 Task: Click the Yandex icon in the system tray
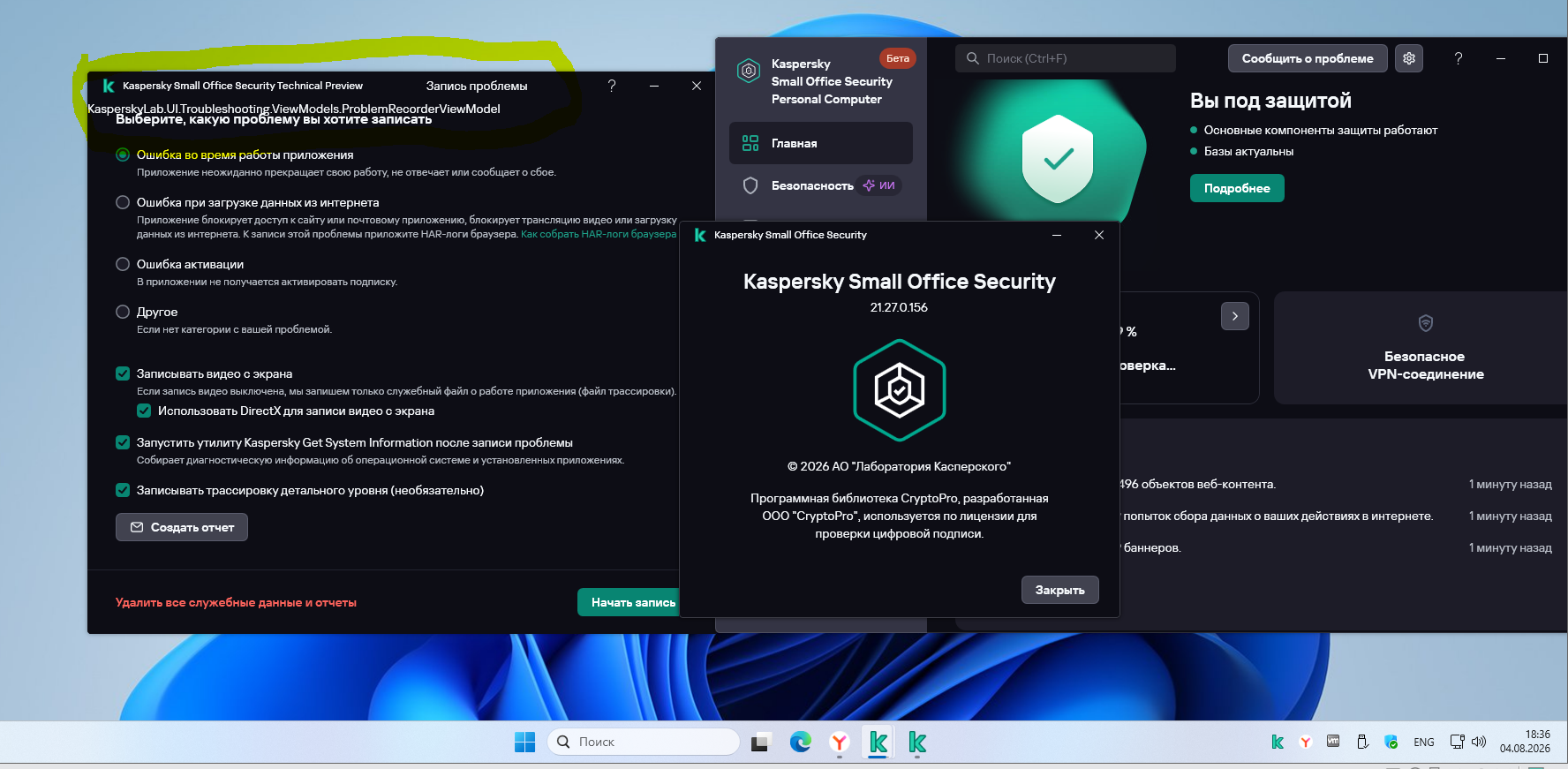[x=1306, y=743]
